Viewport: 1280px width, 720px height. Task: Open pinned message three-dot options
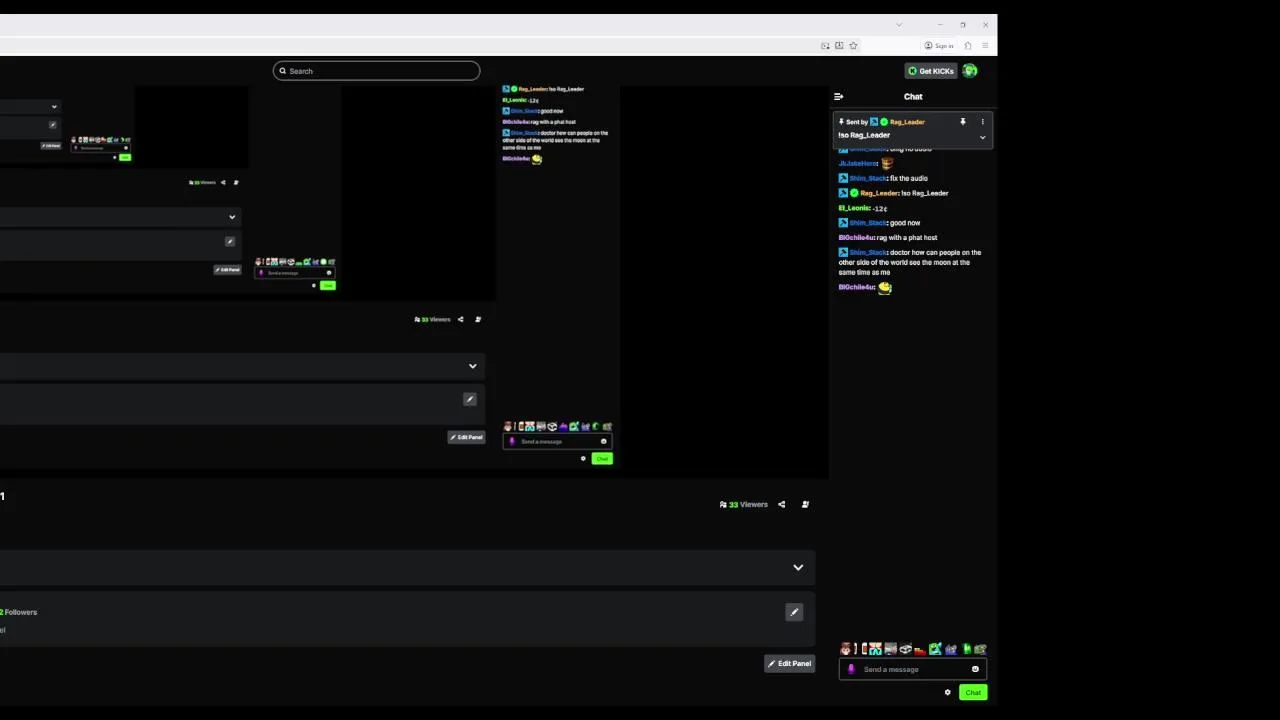coord(982,122)
